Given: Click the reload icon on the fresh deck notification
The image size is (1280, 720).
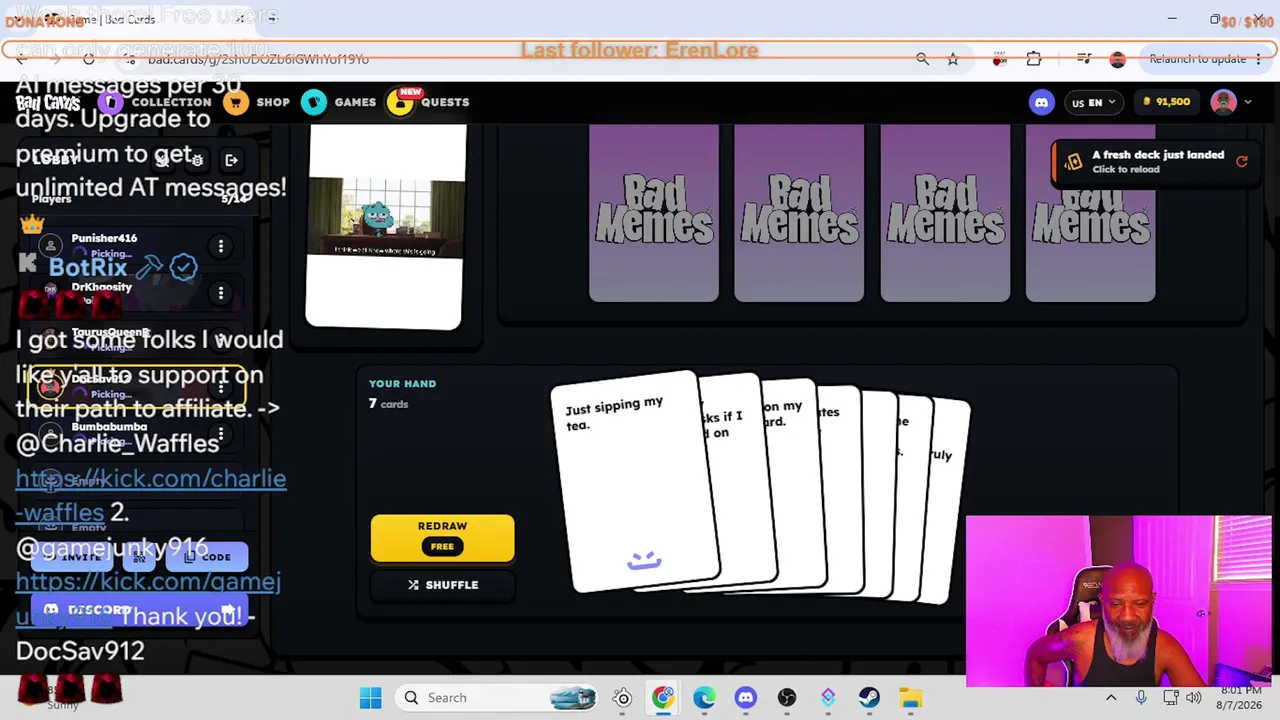Looking at the screenshot, I should click(1241, 161).
